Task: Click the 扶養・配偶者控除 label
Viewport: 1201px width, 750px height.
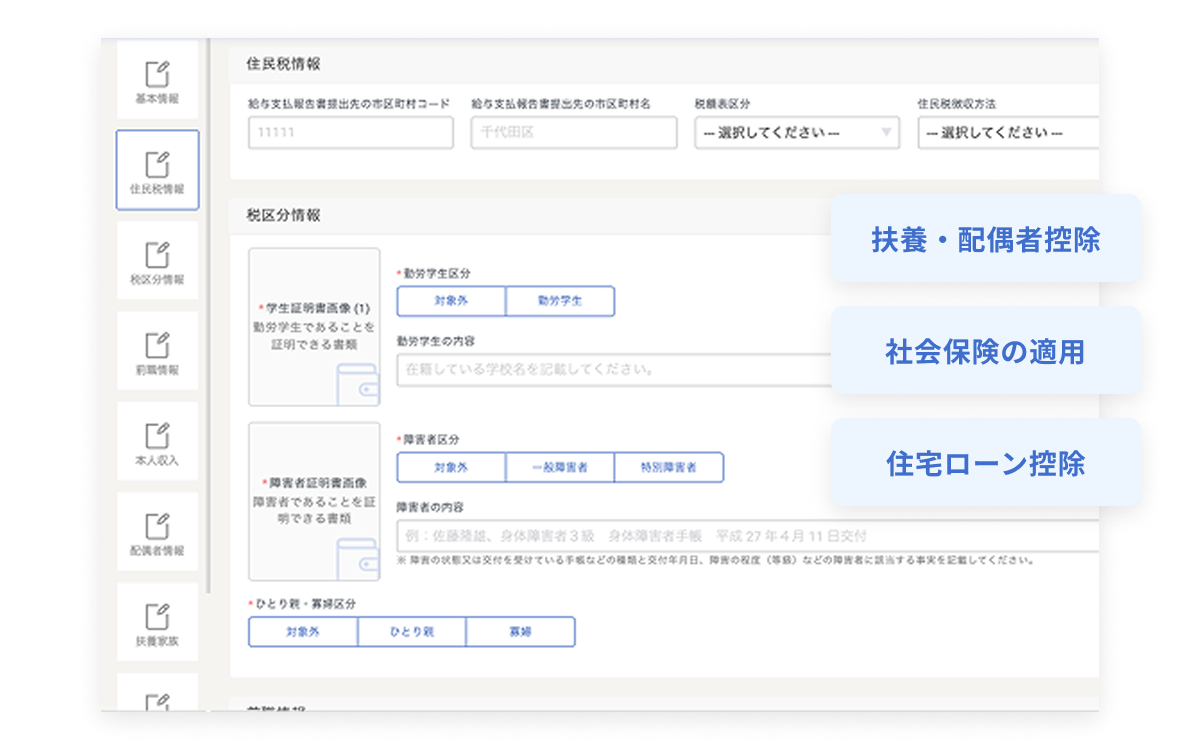Action: click(985, 240)
